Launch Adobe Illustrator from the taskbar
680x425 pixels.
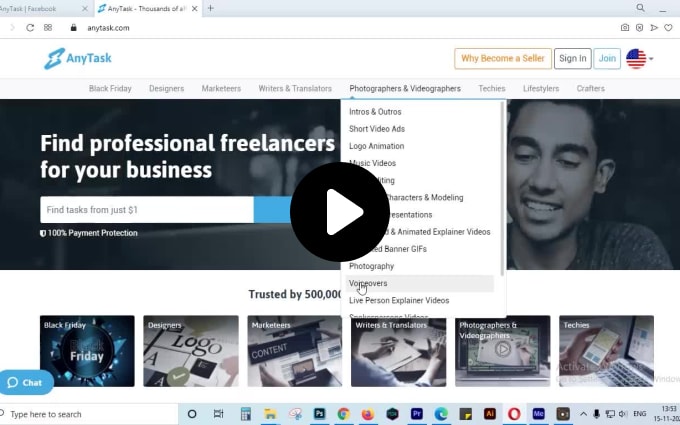pos(490,414)
